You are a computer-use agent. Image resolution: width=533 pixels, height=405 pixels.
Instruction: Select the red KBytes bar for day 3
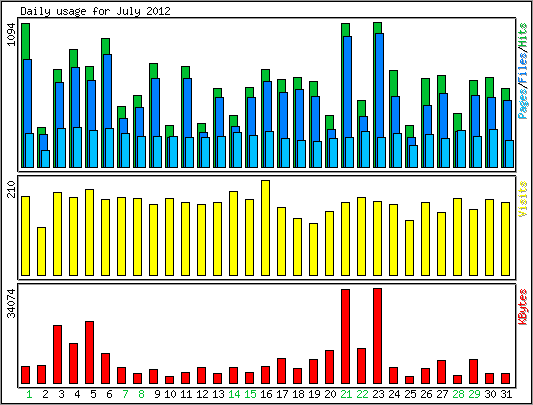point(57,355)
